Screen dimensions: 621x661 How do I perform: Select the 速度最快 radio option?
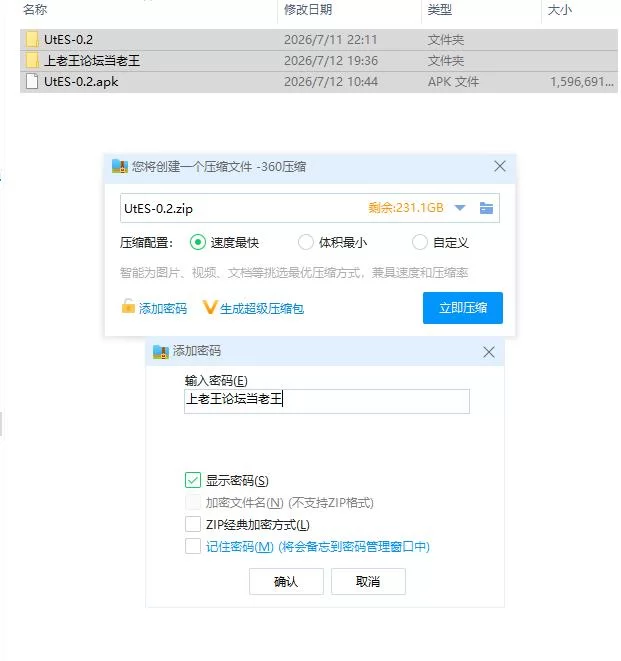pos(197,242)
